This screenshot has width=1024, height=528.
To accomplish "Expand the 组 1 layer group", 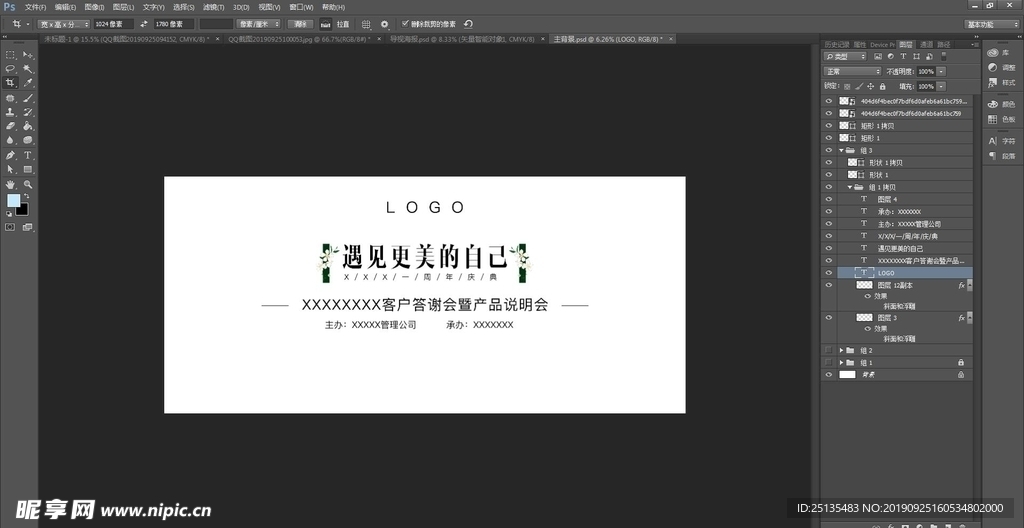I will point(841,362).
